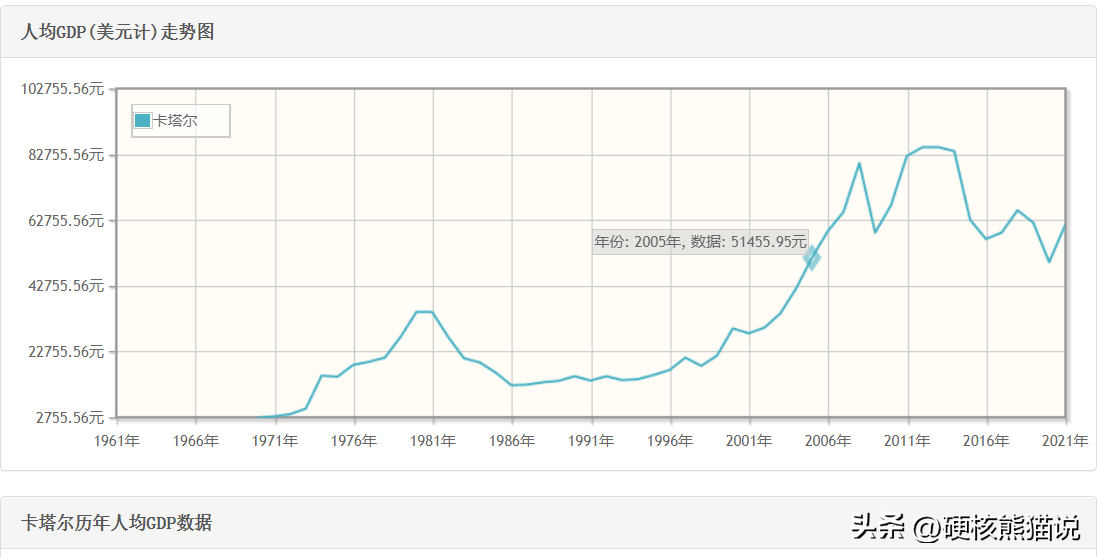
Task: Click the 卡塔尔 legend color swatch
Action: 142,121
